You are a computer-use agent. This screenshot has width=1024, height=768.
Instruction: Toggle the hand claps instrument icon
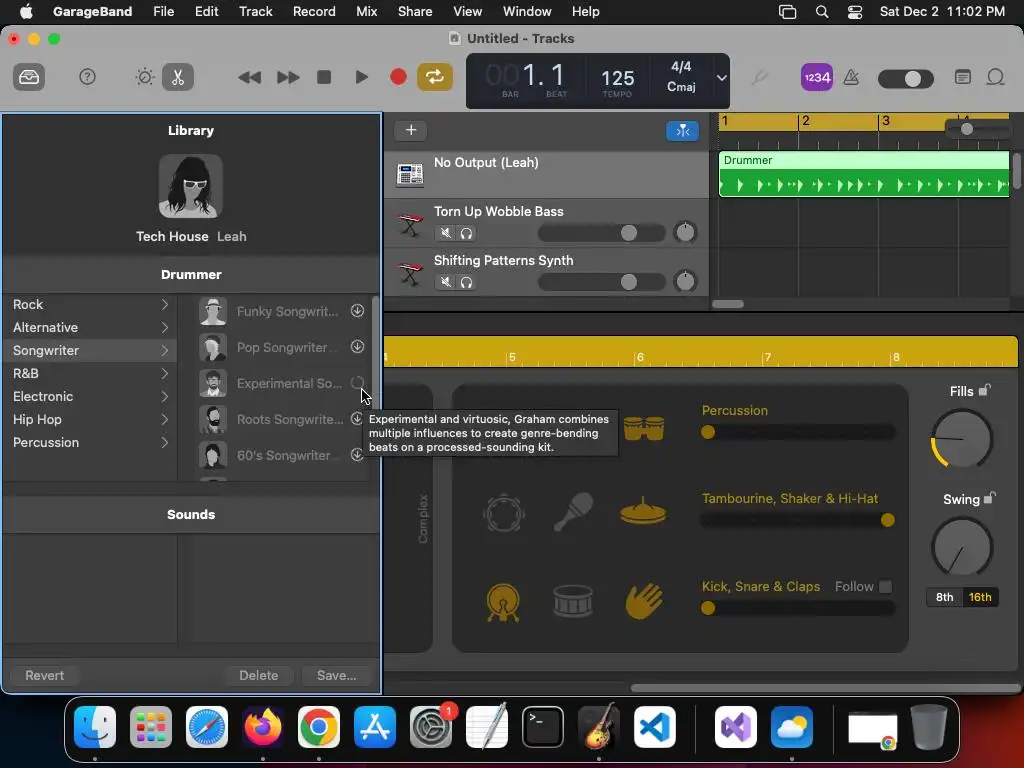pyautogui.click(x=644, y=600)
